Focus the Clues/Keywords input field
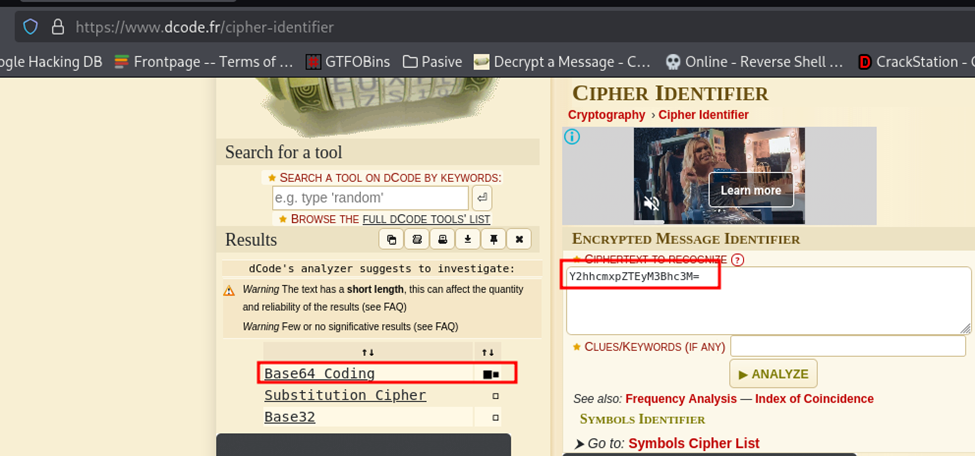Viewport: 975px width, 456px height. (848, 346)
